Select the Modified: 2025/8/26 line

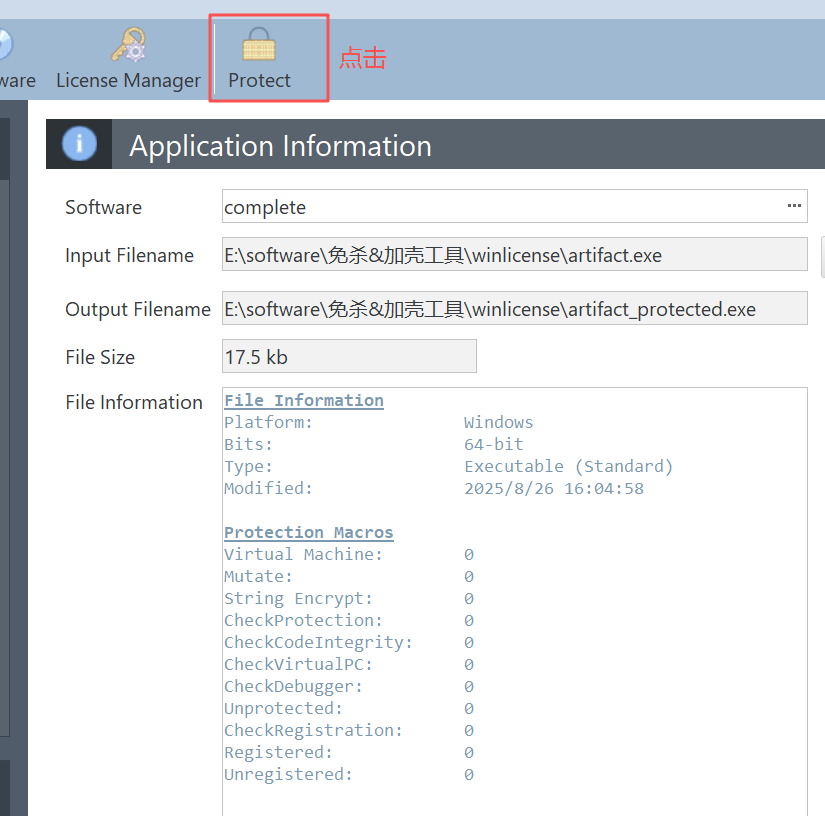click(x=434, y=489)
